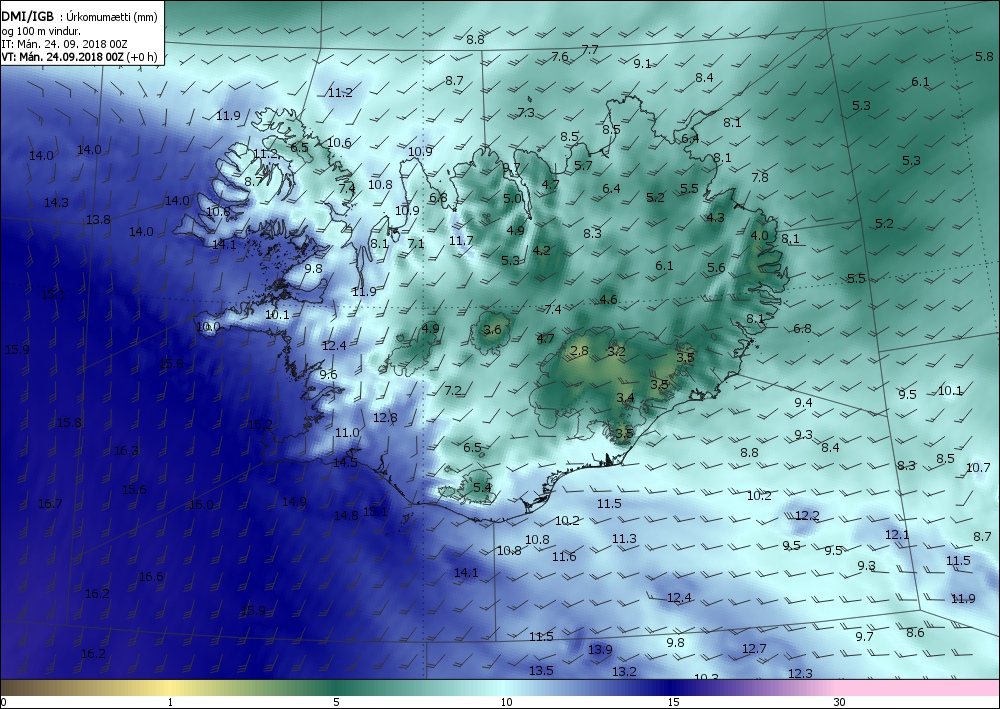Click the map value 11.7
The height and width of the screenshot is (709, 1000).
(x=461, y=240)
